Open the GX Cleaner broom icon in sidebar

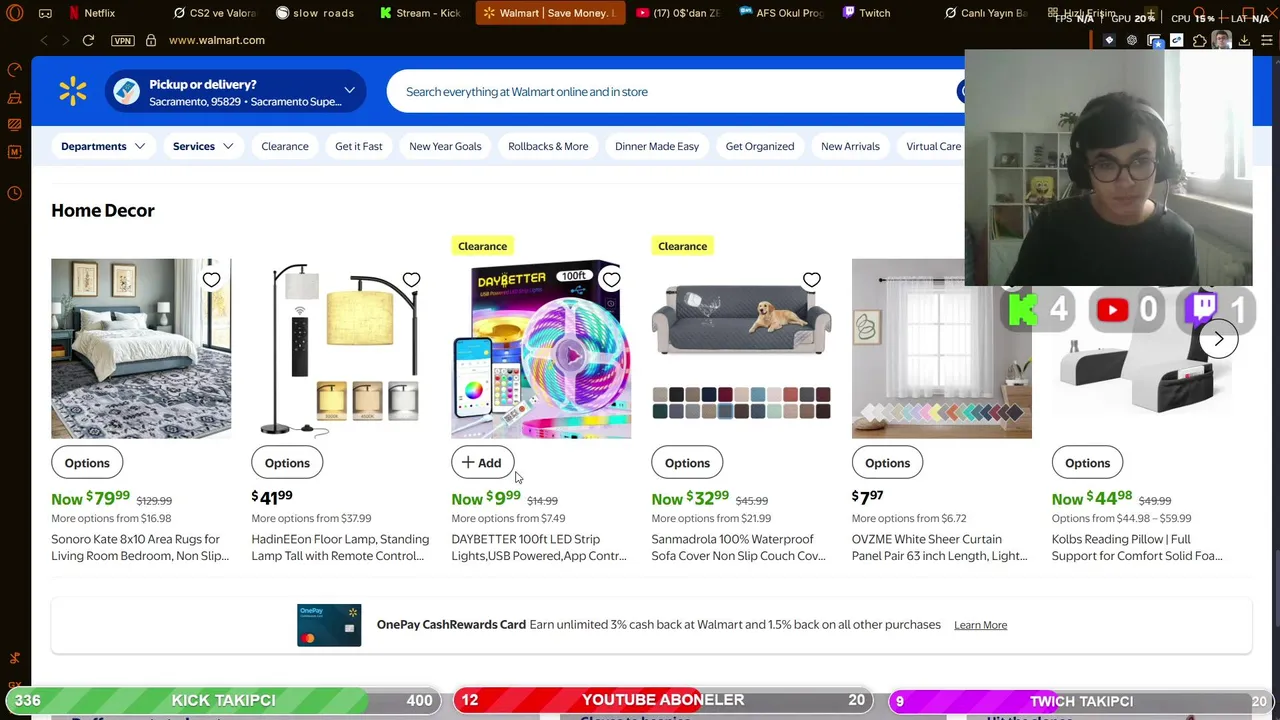(14, 97)
